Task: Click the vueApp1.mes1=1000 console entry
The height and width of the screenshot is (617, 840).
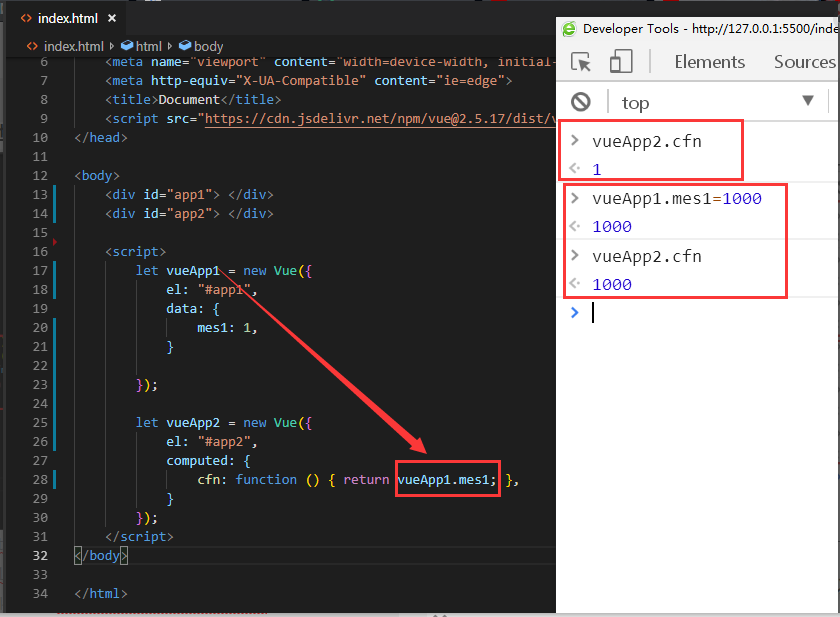Action: (x=677, y=199)
